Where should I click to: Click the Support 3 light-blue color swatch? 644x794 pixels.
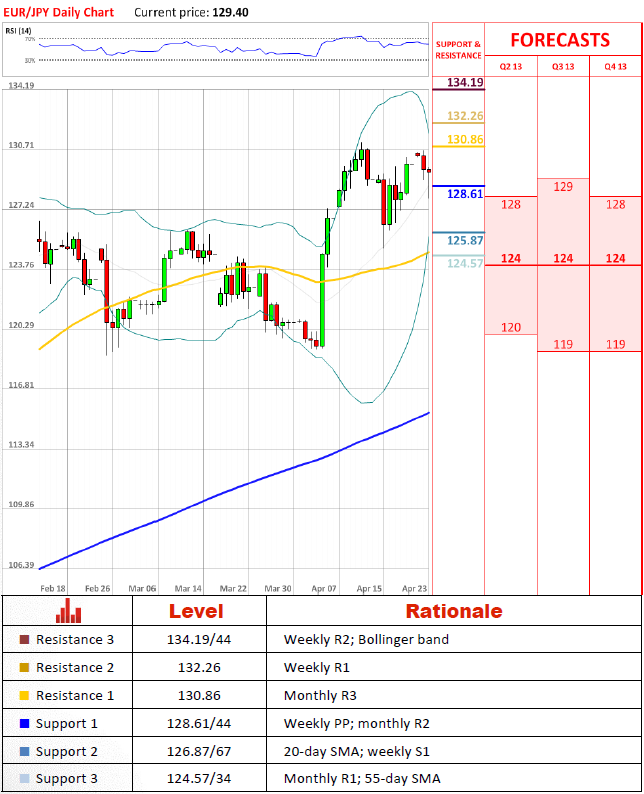[24, 778]
